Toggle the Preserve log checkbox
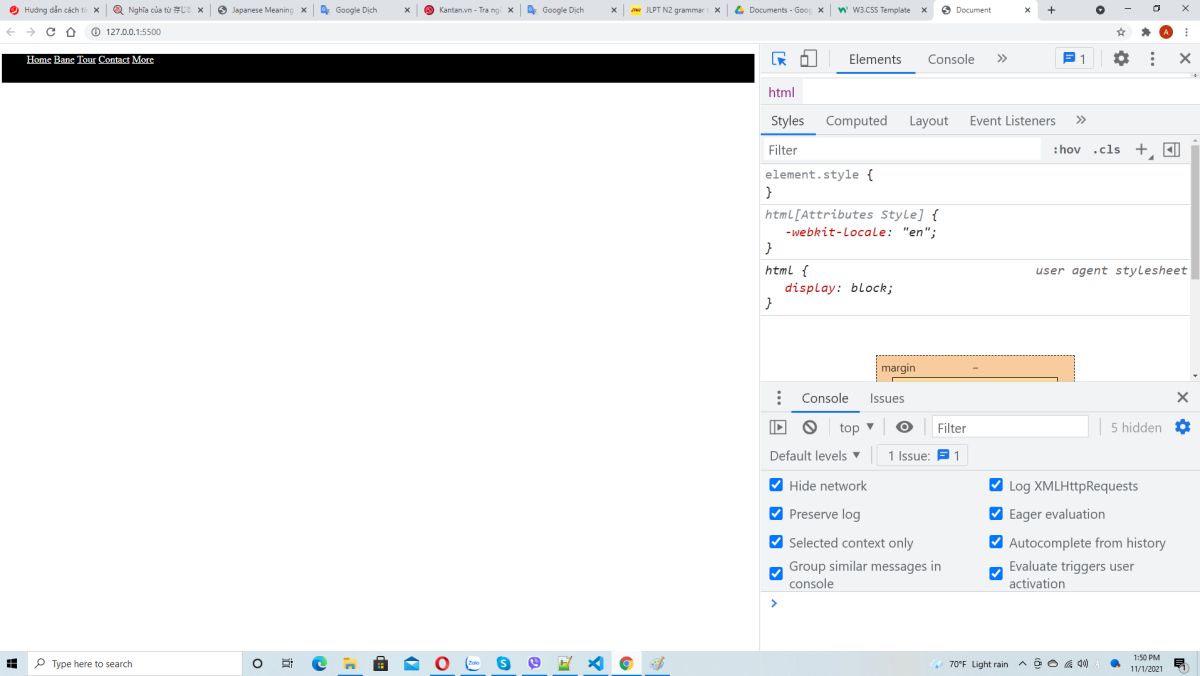The height and width of the screenshot is (676, 1200). [776, 513]
